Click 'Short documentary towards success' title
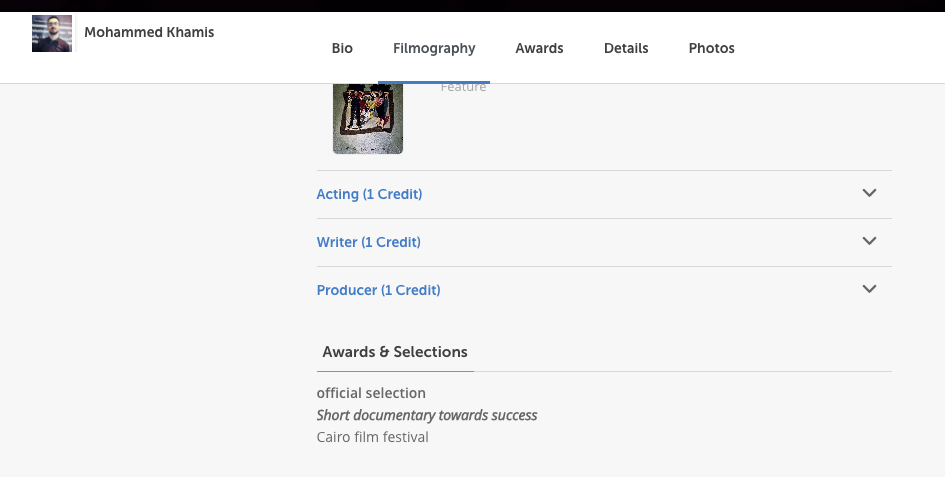The image size is (945, 477). (427, 415)
